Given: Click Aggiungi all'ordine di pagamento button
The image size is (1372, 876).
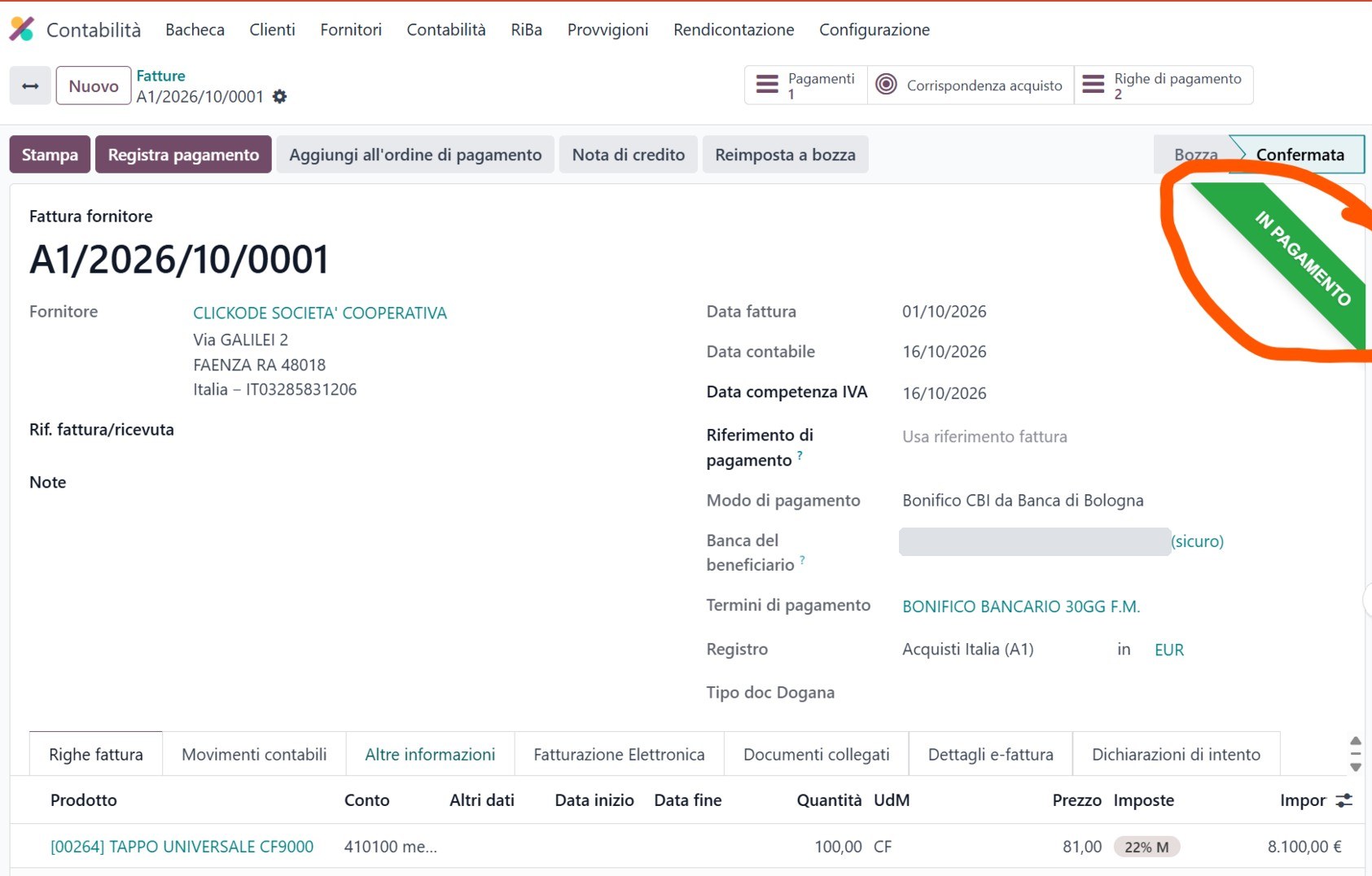Looking at the screenshot, I should 415,155.
